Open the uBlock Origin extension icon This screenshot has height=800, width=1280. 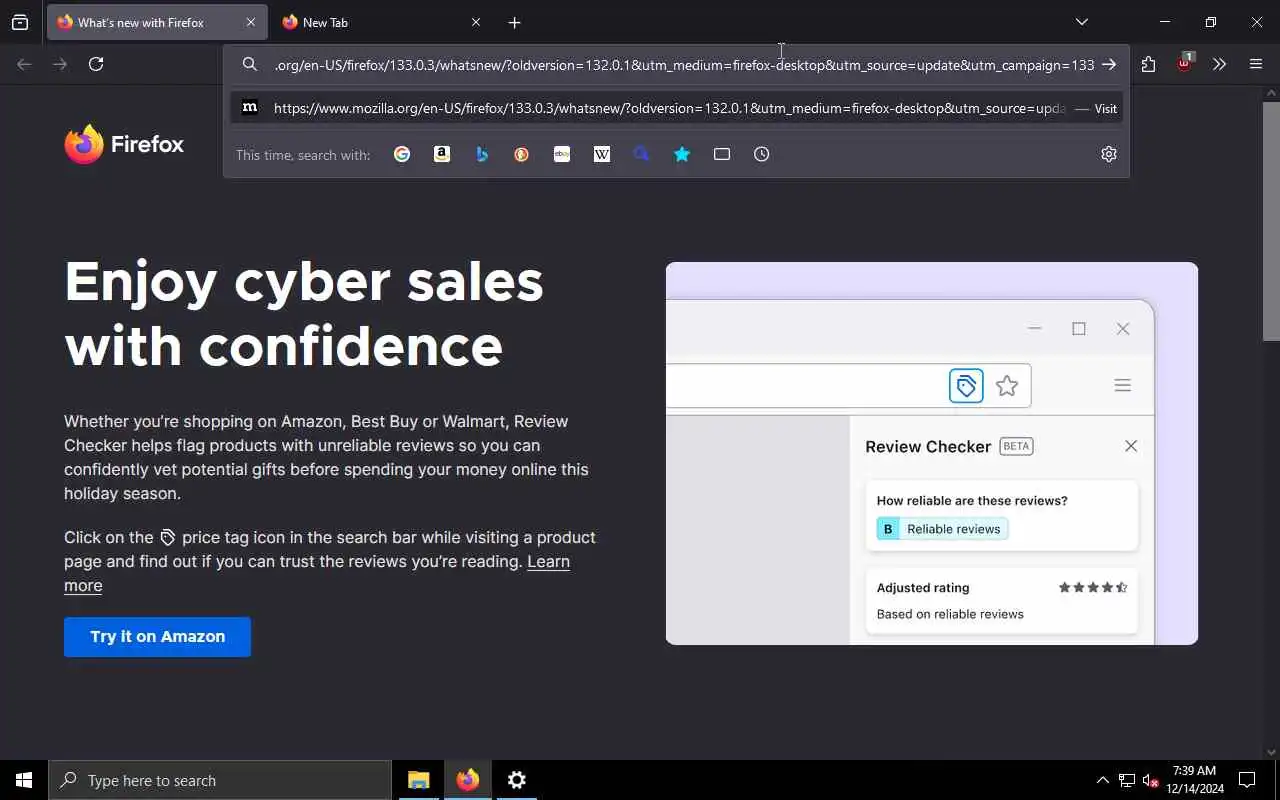(1185, 63)
